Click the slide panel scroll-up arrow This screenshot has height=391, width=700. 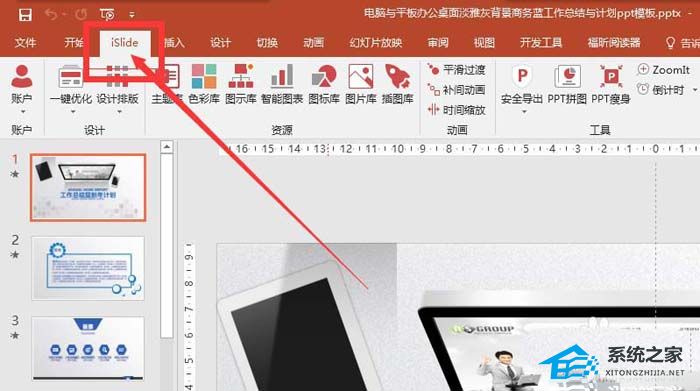tap(167, 147)
